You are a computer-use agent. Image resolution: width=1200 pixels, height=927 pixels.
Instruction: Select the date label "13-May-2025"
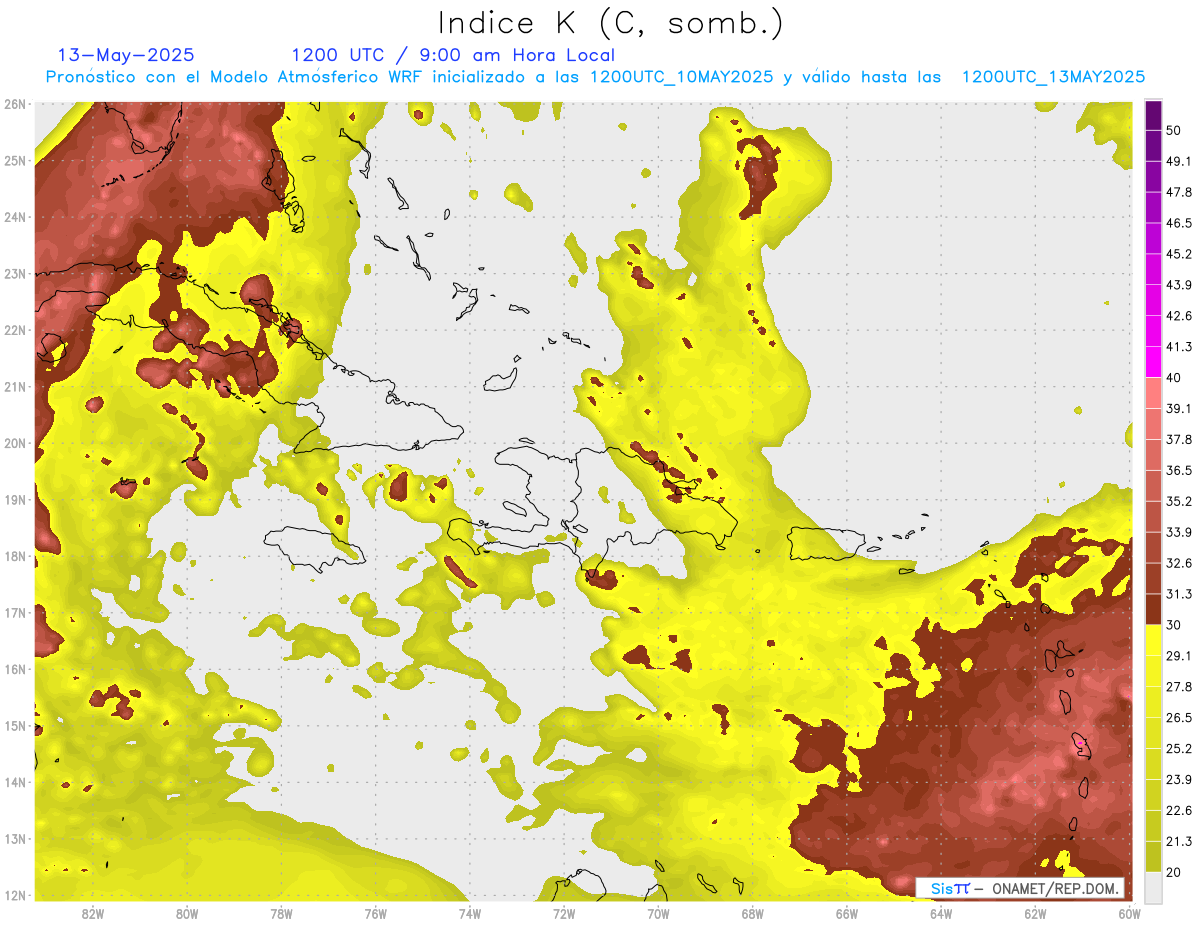click(x=126, y=55)
